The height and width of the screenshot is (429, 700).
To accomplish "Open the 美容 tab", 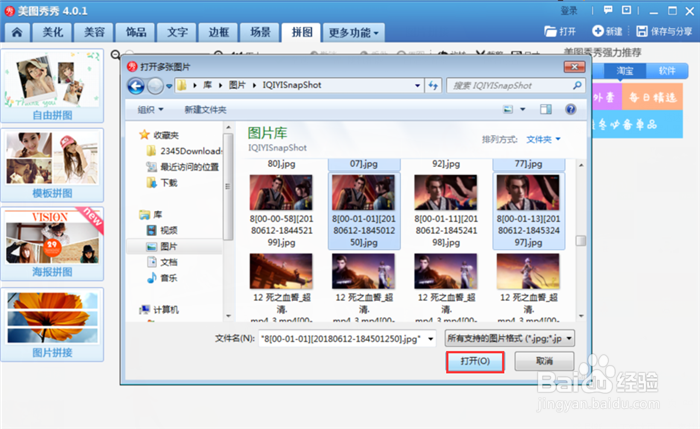I will (94, 32).
